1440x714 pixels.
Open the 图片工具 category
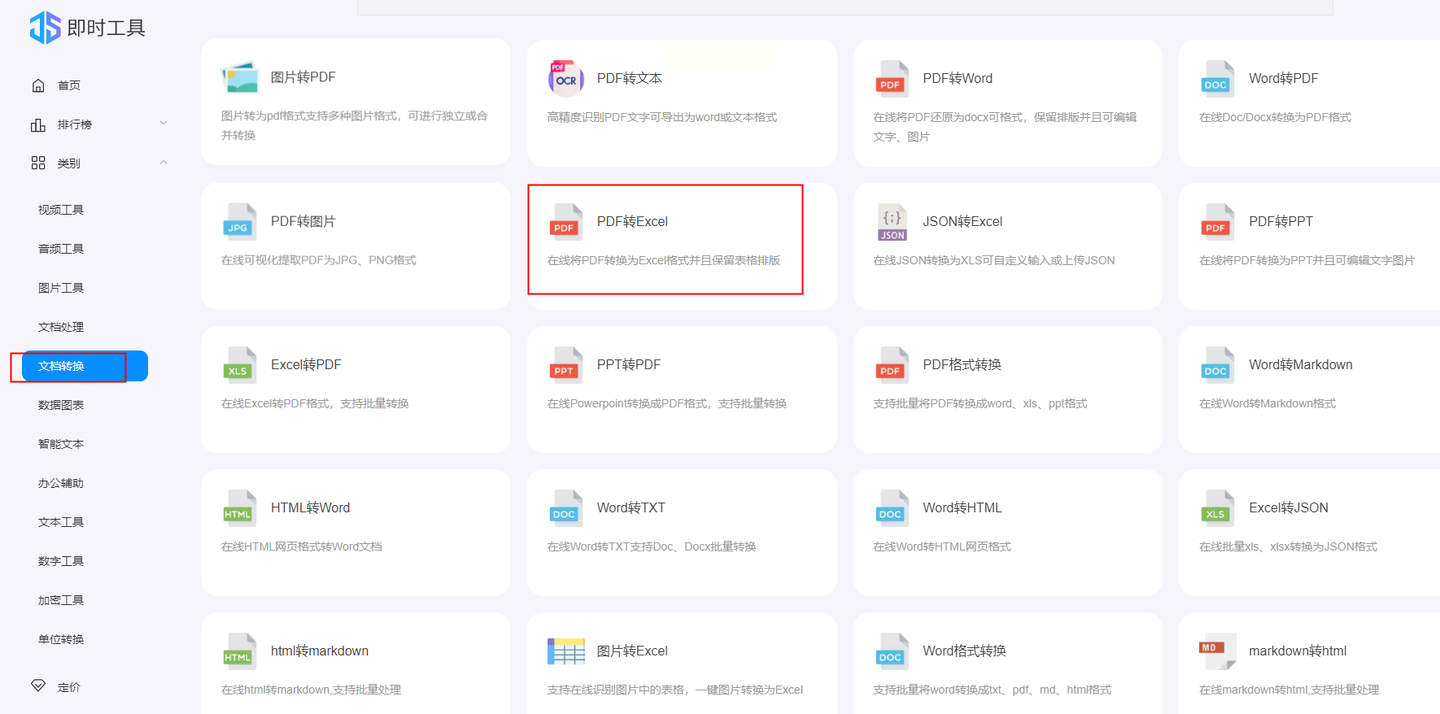[x=61, y=288]
